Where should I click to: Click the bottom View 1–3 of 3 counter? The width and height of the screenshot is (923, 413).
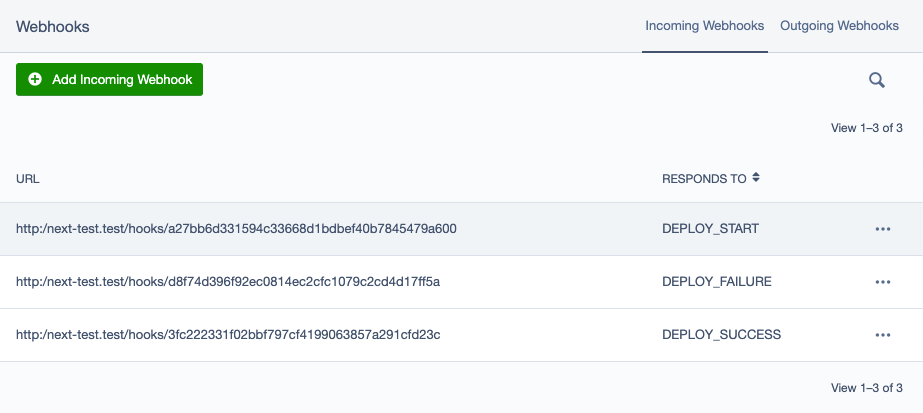pyautogui.click(x=866, y=388)
